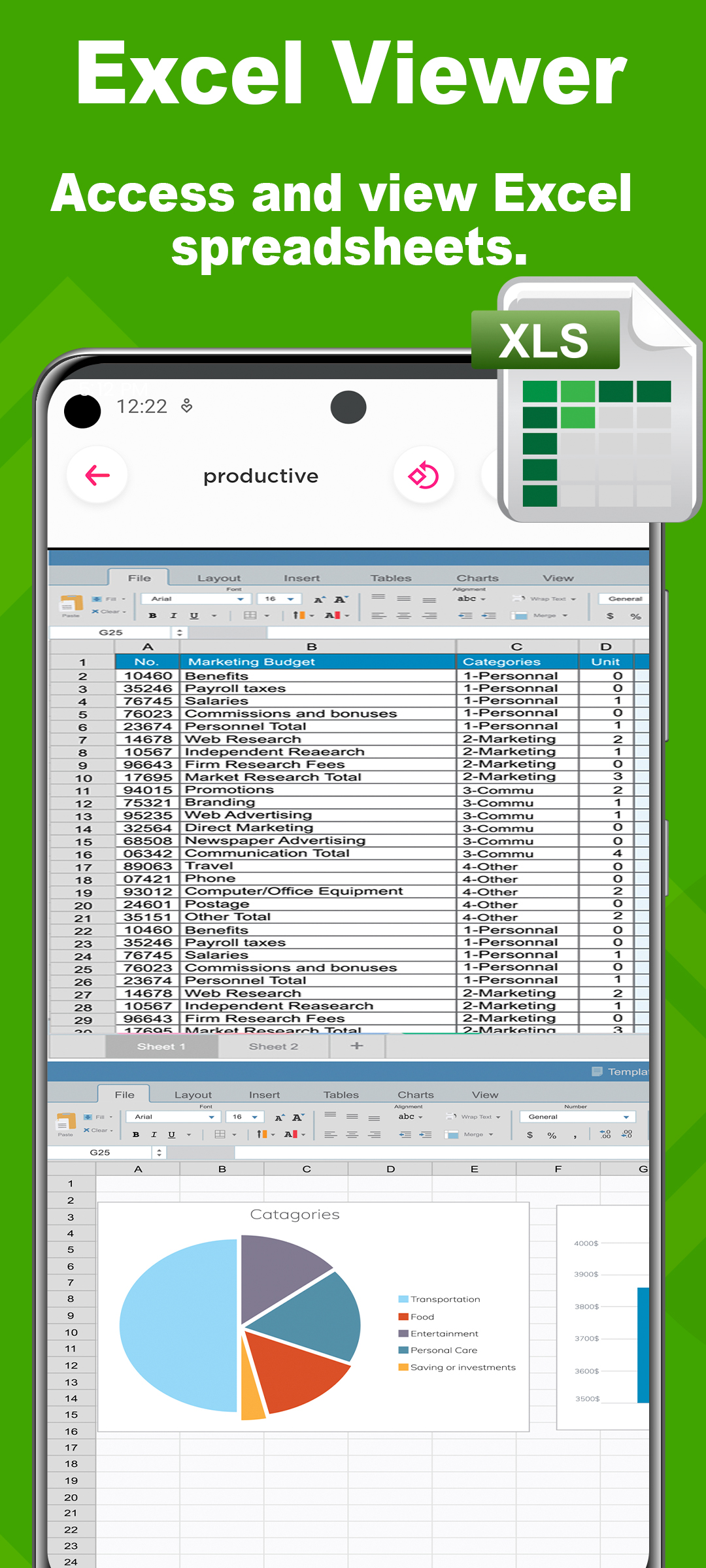Open Insert tab in Marketing Budget sheet ribbon
706x1568 pixels.
click(301, 578)
